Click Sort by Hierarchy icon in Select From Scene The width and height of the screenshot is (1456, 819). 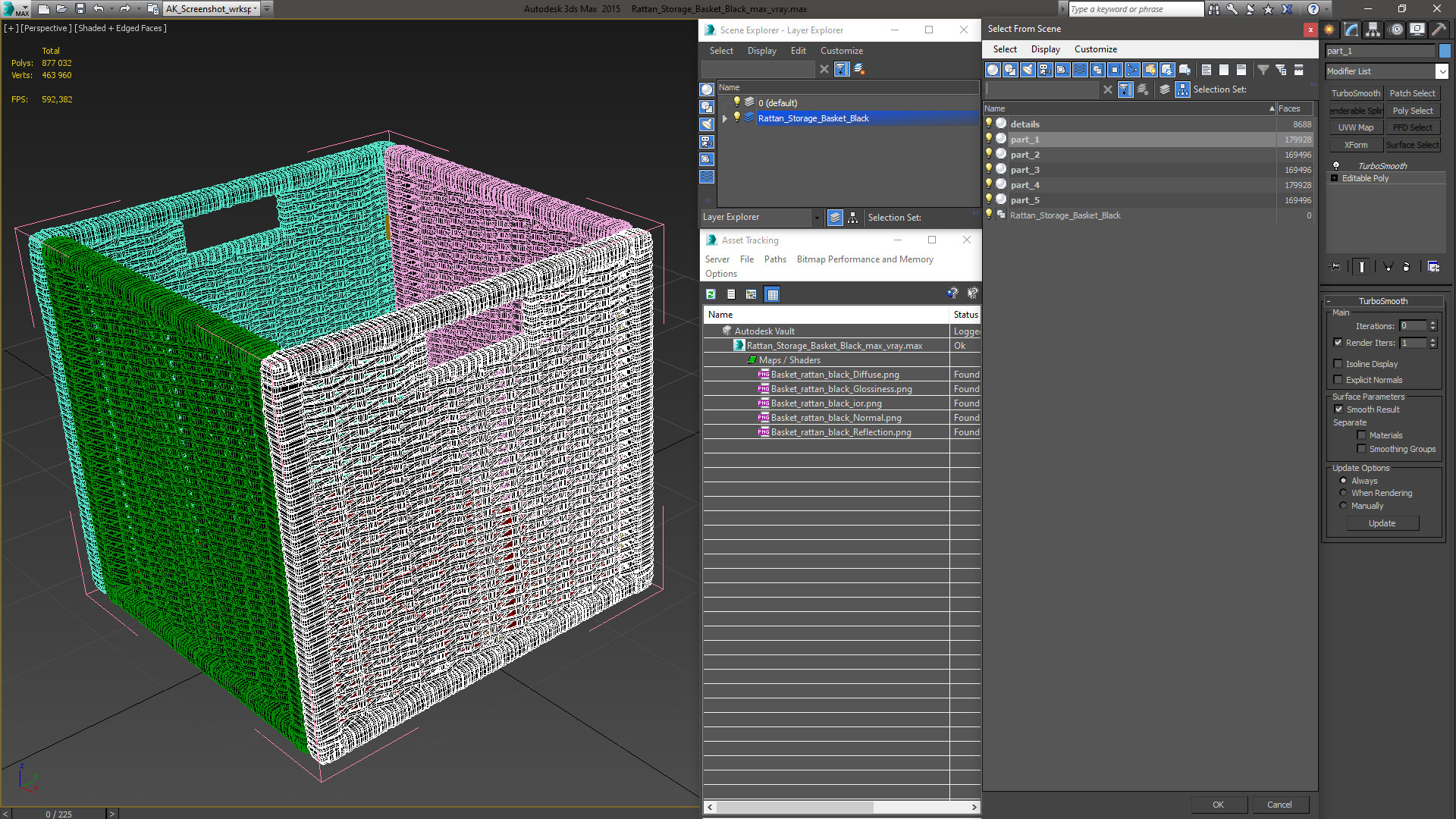click(x=1183, y=89)
